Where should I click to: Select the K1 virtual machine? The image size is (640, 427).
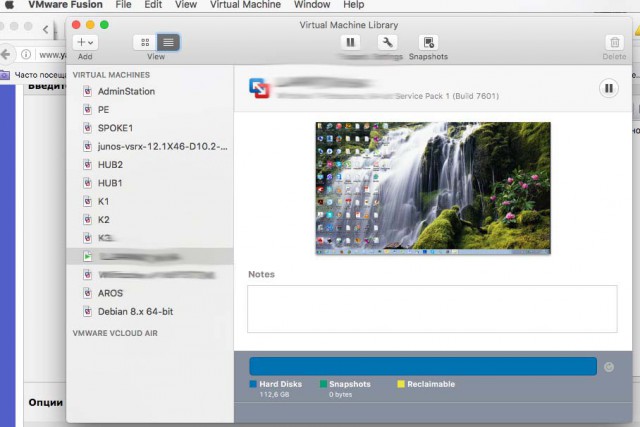pos(150,201)
